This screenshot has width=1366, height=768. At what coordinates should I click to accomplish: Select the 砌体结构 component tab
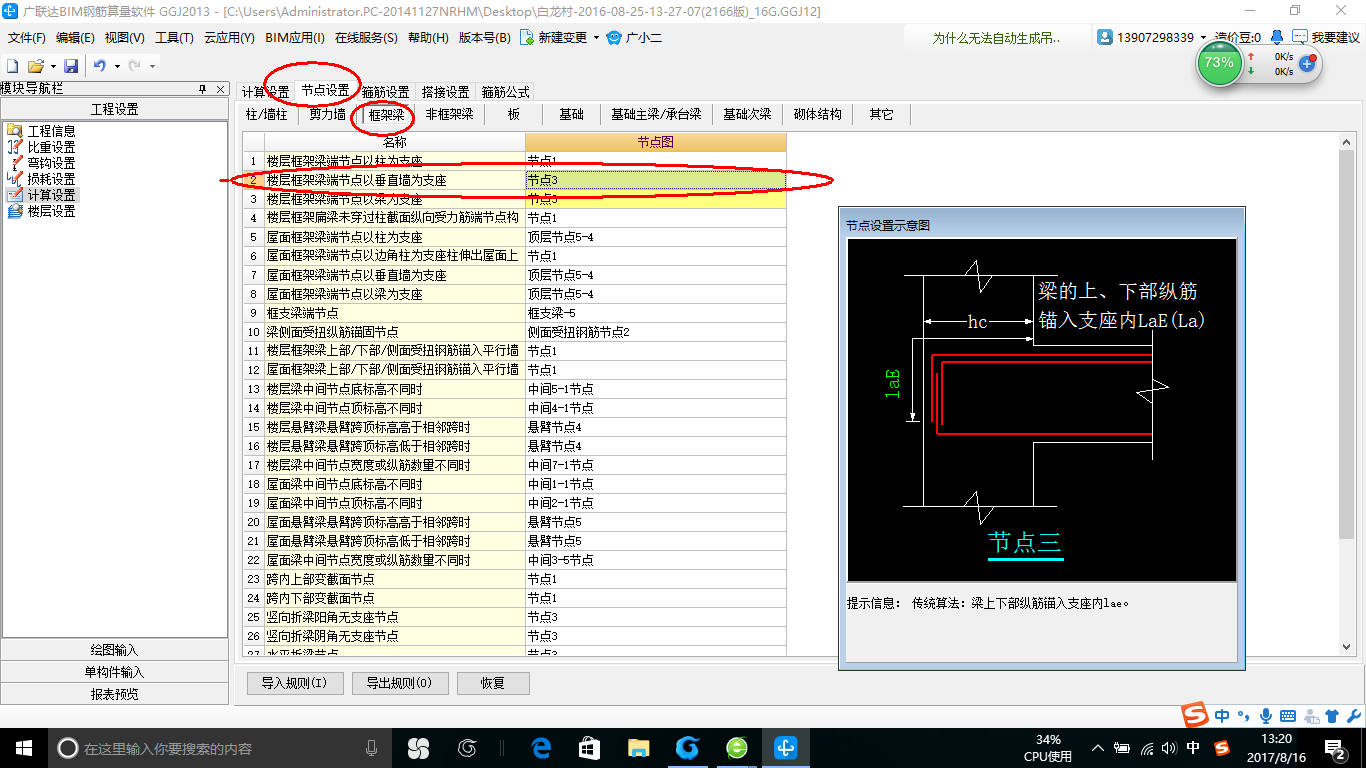coord(817,114)
